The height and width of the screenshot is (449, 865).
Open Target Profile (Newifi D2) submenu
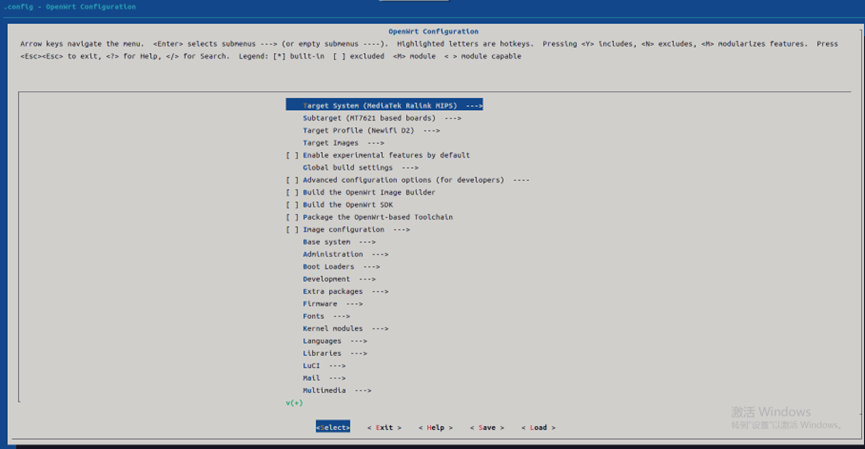point(371,130)
